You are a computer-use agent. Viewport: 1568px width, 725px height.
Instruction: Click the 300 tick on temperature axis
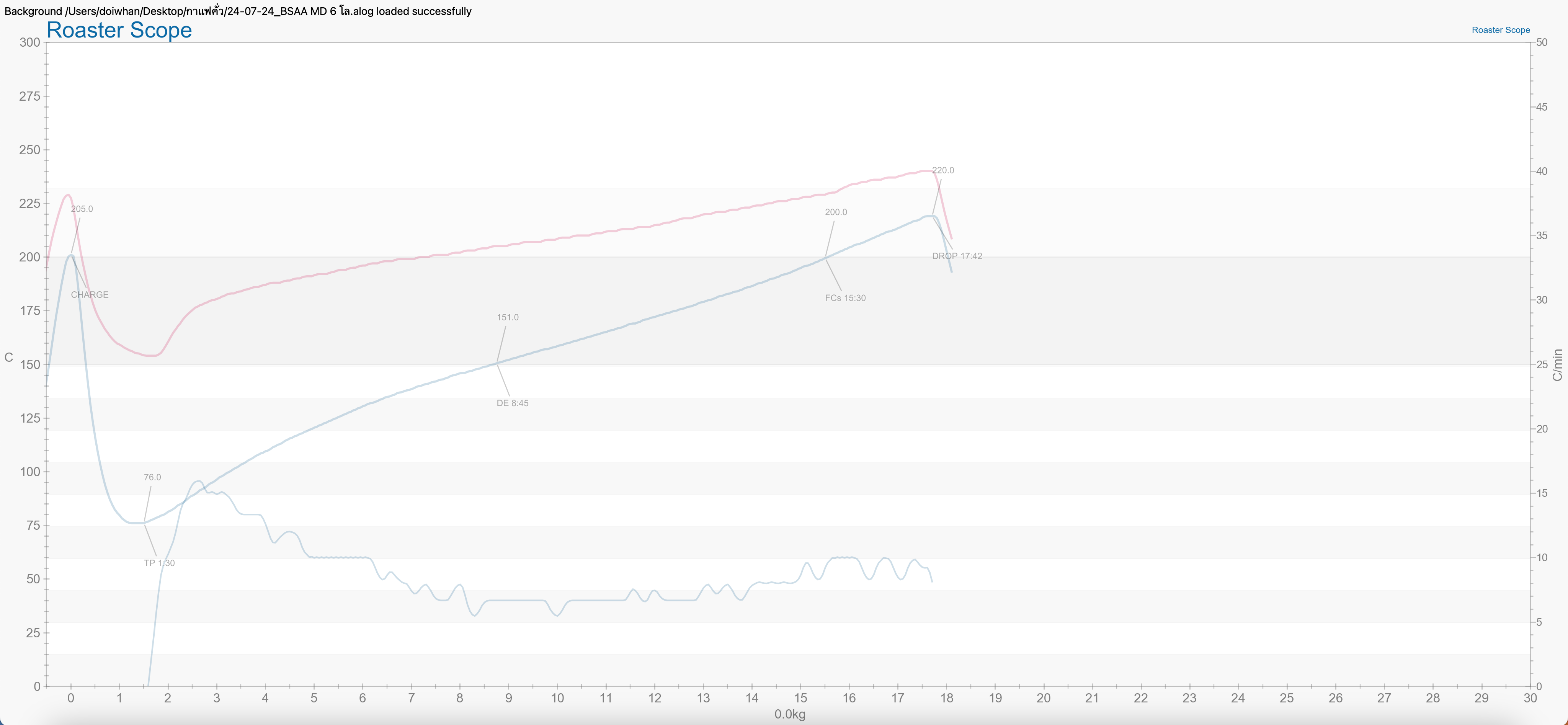tap(30, 42)
